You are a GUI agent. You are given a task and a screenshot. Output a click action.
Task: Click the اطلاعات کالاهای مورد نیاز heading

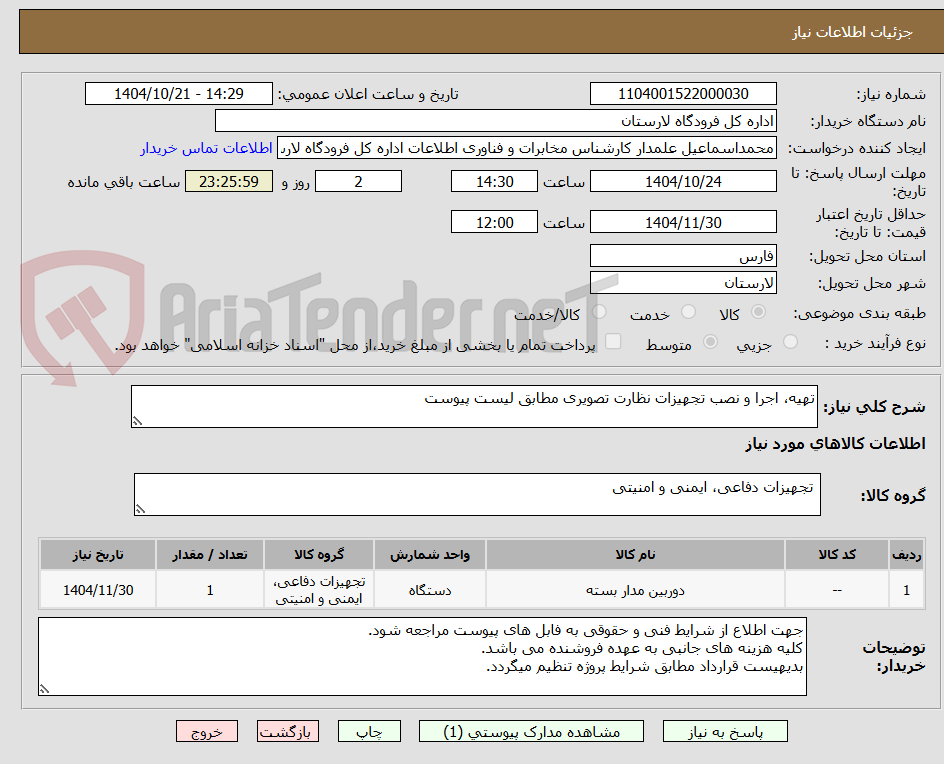click(836, 444)
